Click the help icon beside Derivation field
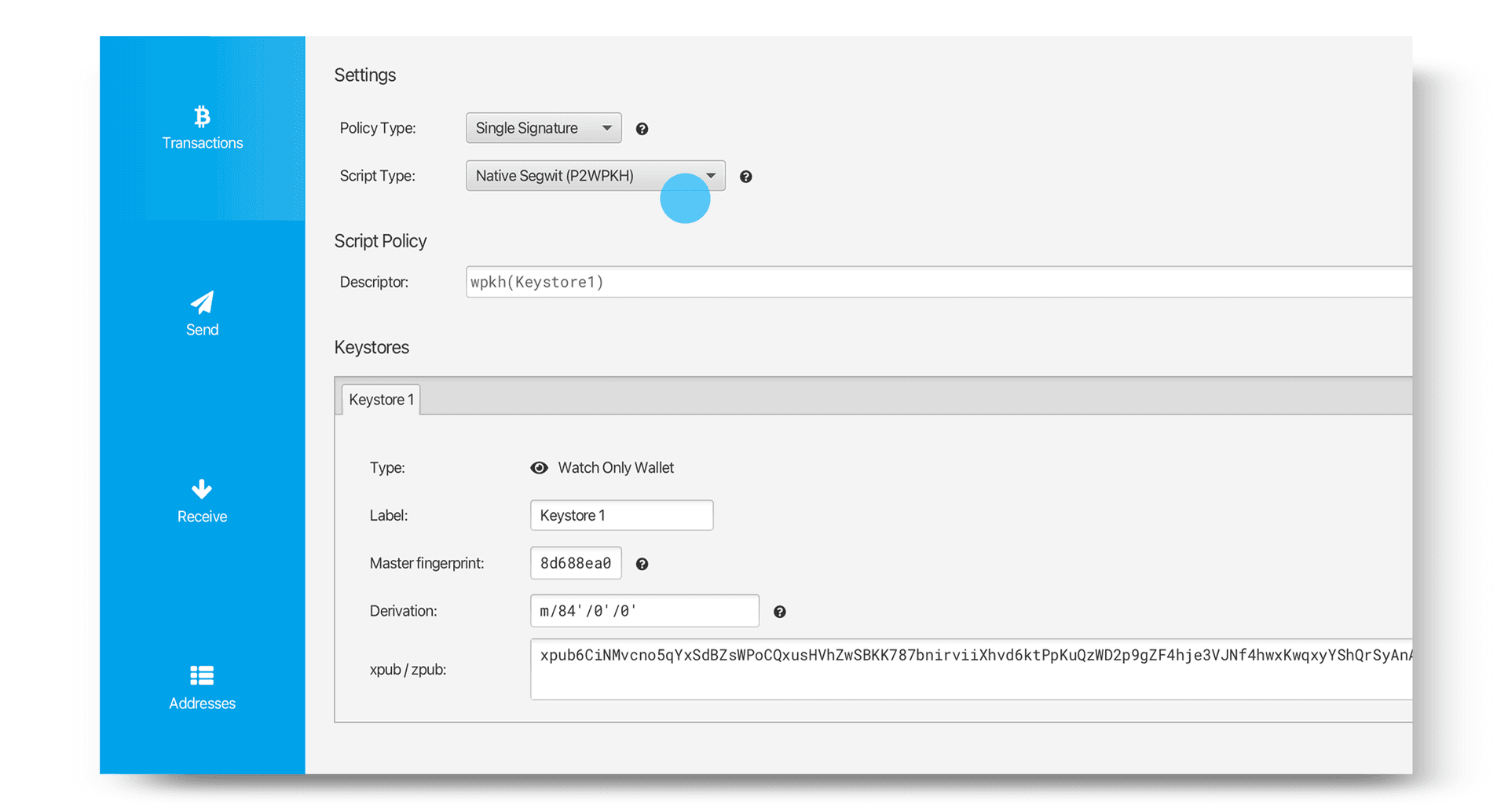 click(780, 612)
